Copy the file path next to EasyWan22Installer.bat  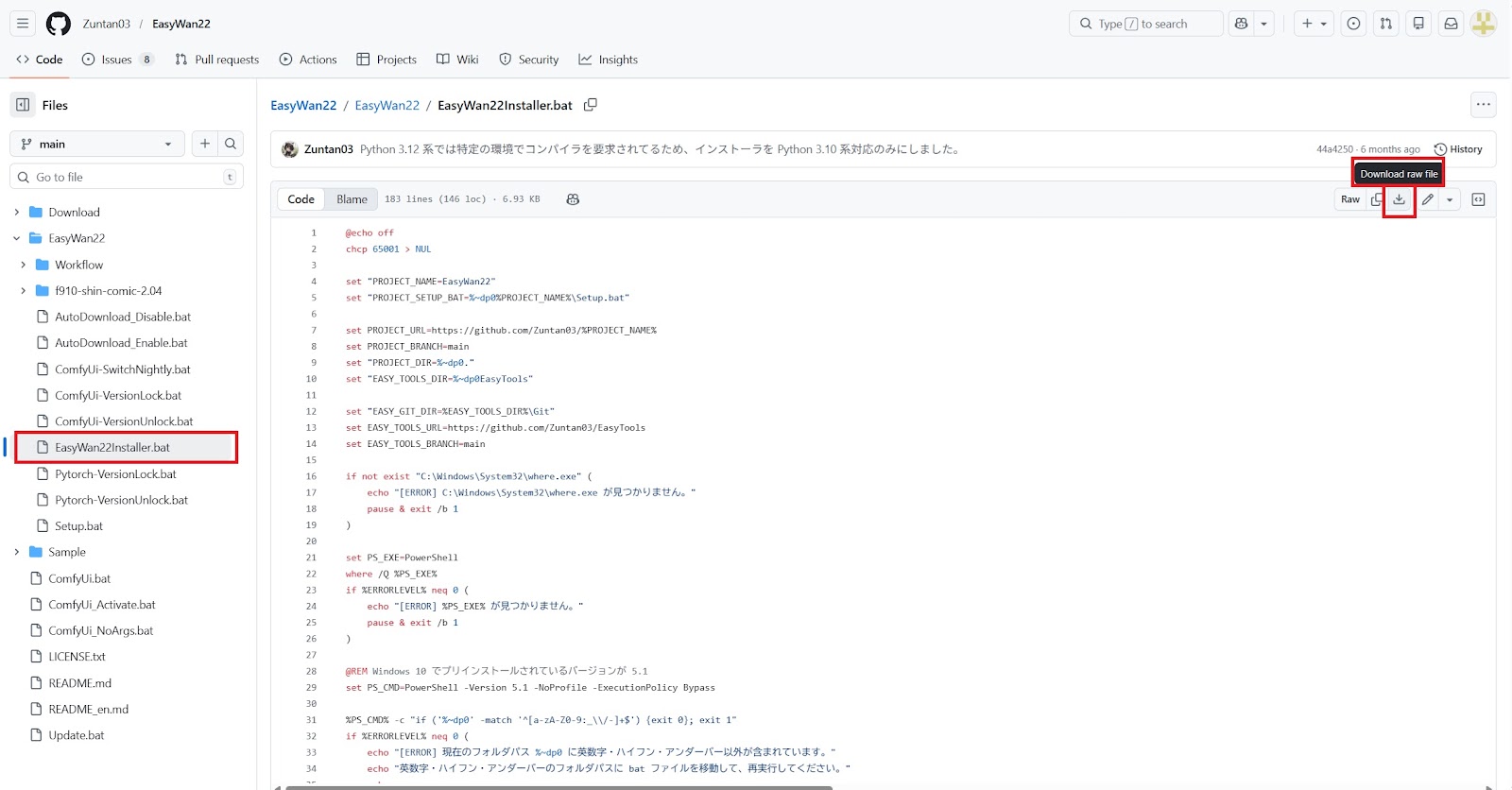pyautogui.click(x=591, y=105)
